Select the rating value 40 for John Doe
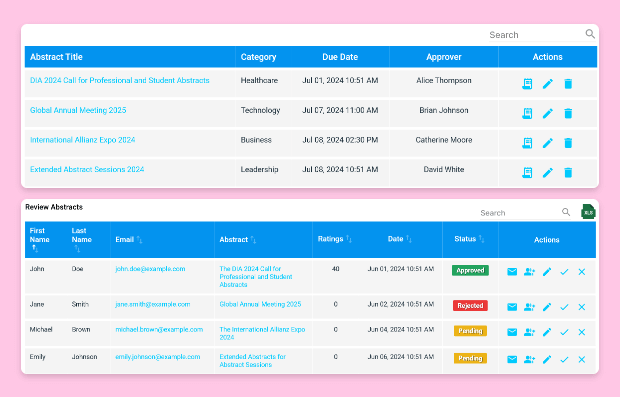Image resolution: width=620 pixels, height=397 pixels. (335, 269)
